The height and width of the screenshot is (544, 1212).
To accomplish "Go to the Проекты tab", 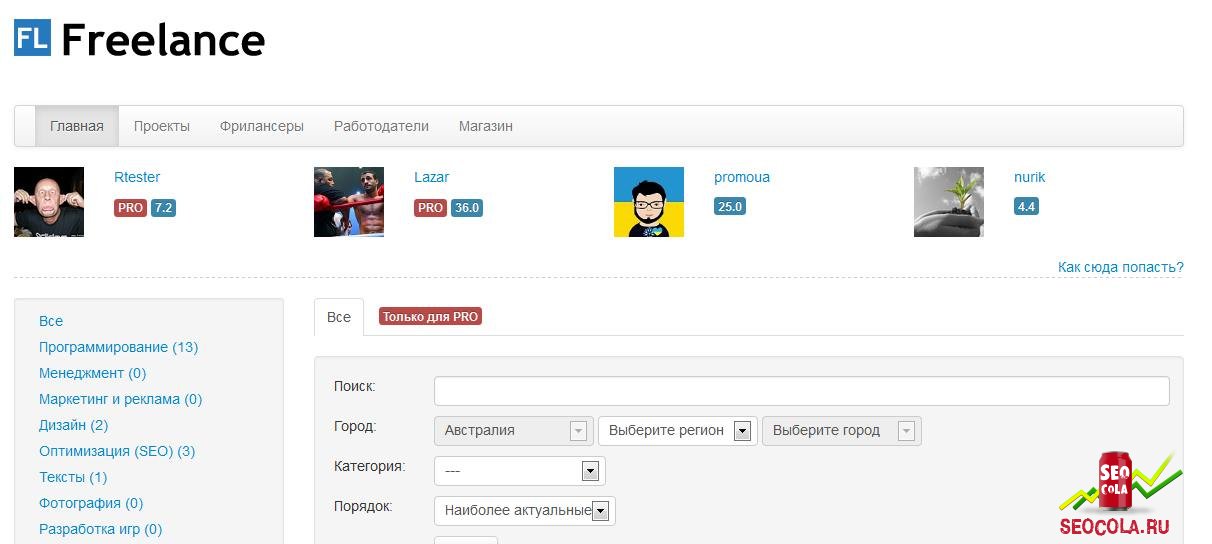I will pyautogui.click(x=162, y=126).
